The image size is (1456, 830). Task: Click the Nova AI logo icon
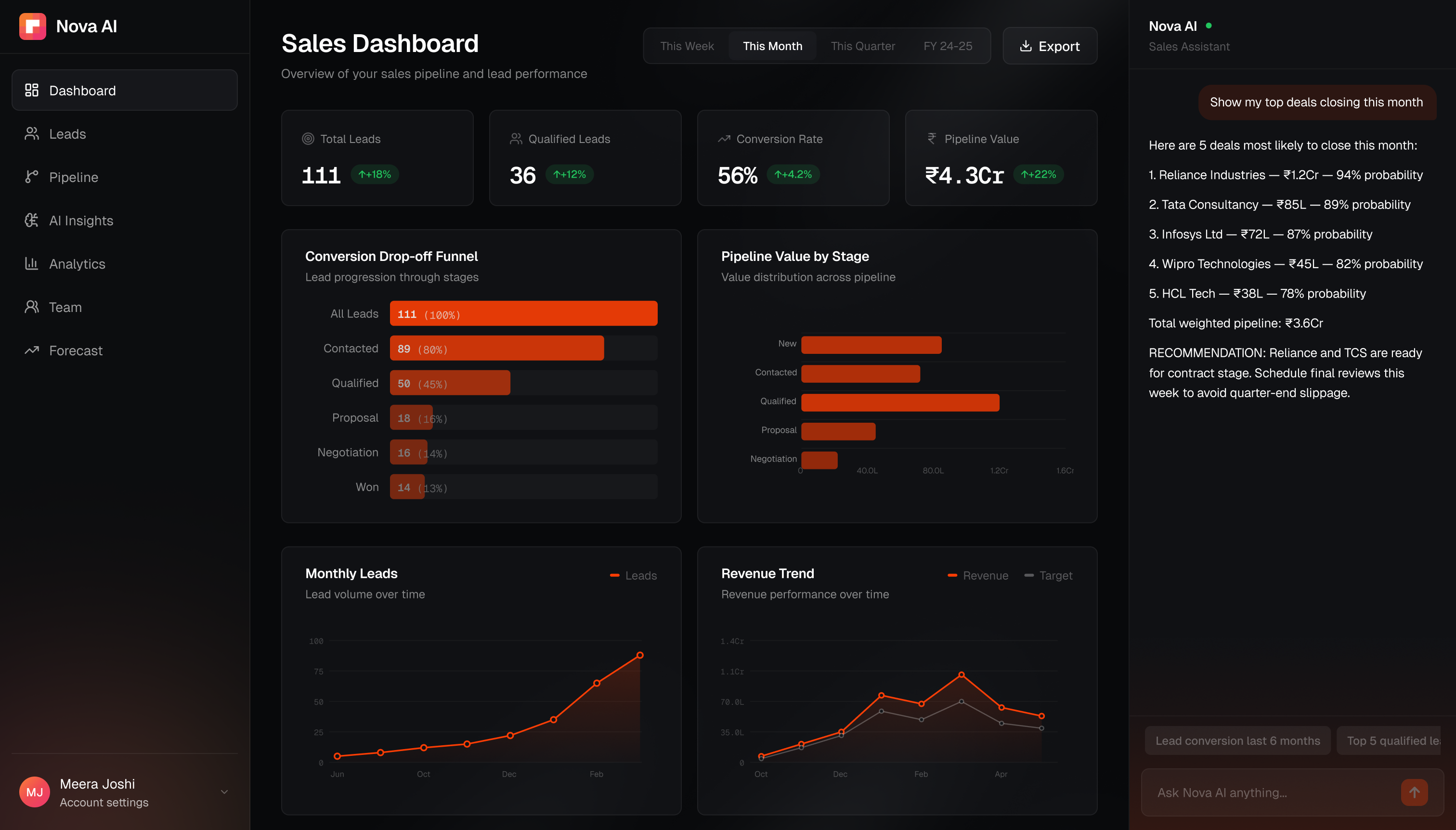32,26
